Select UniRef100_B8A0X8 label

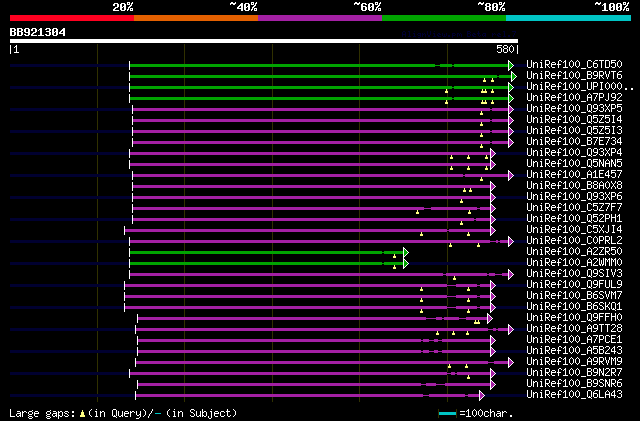[574, 186]
